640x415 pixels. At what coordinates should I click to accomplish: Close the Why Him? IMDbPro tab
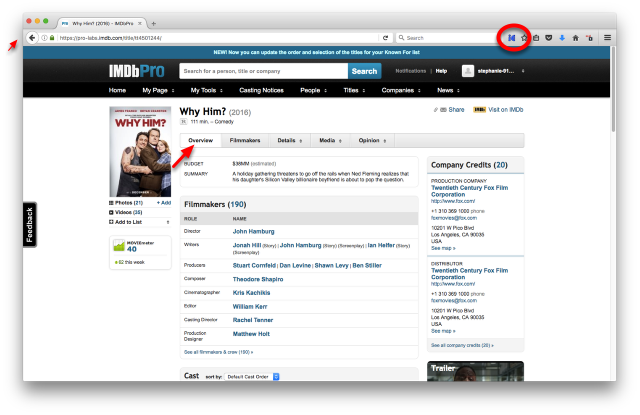click(140, 24)
